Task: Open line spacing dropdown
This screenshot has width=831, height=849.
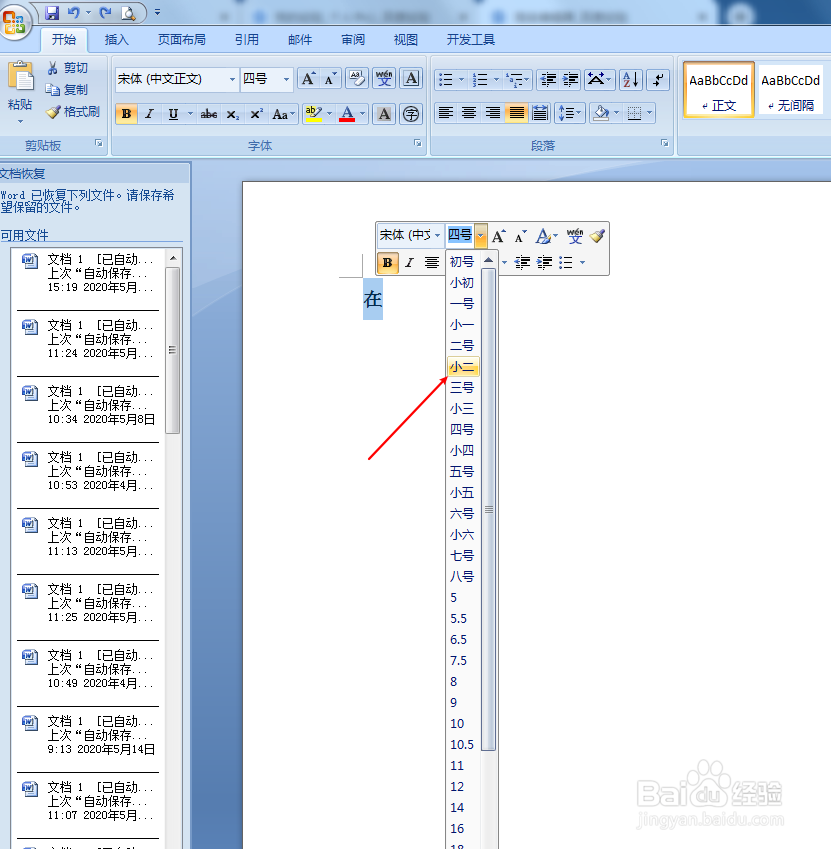Action: [570, 114]
